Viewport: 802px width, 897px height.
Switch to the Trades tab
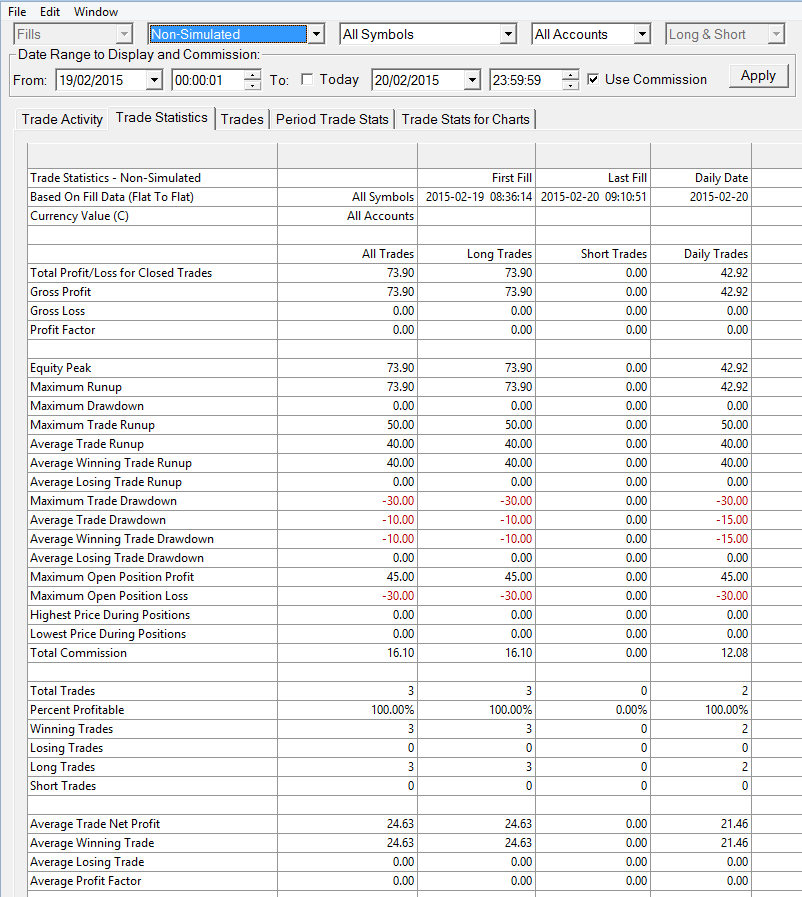tap(242, 119)
